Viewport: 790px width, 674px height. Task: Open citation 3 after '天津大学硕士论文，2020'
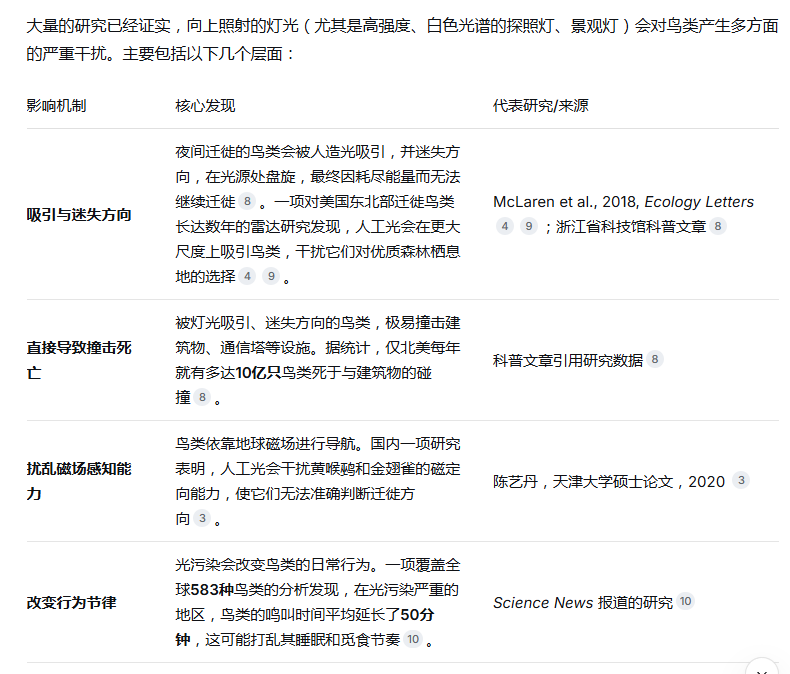740,481
